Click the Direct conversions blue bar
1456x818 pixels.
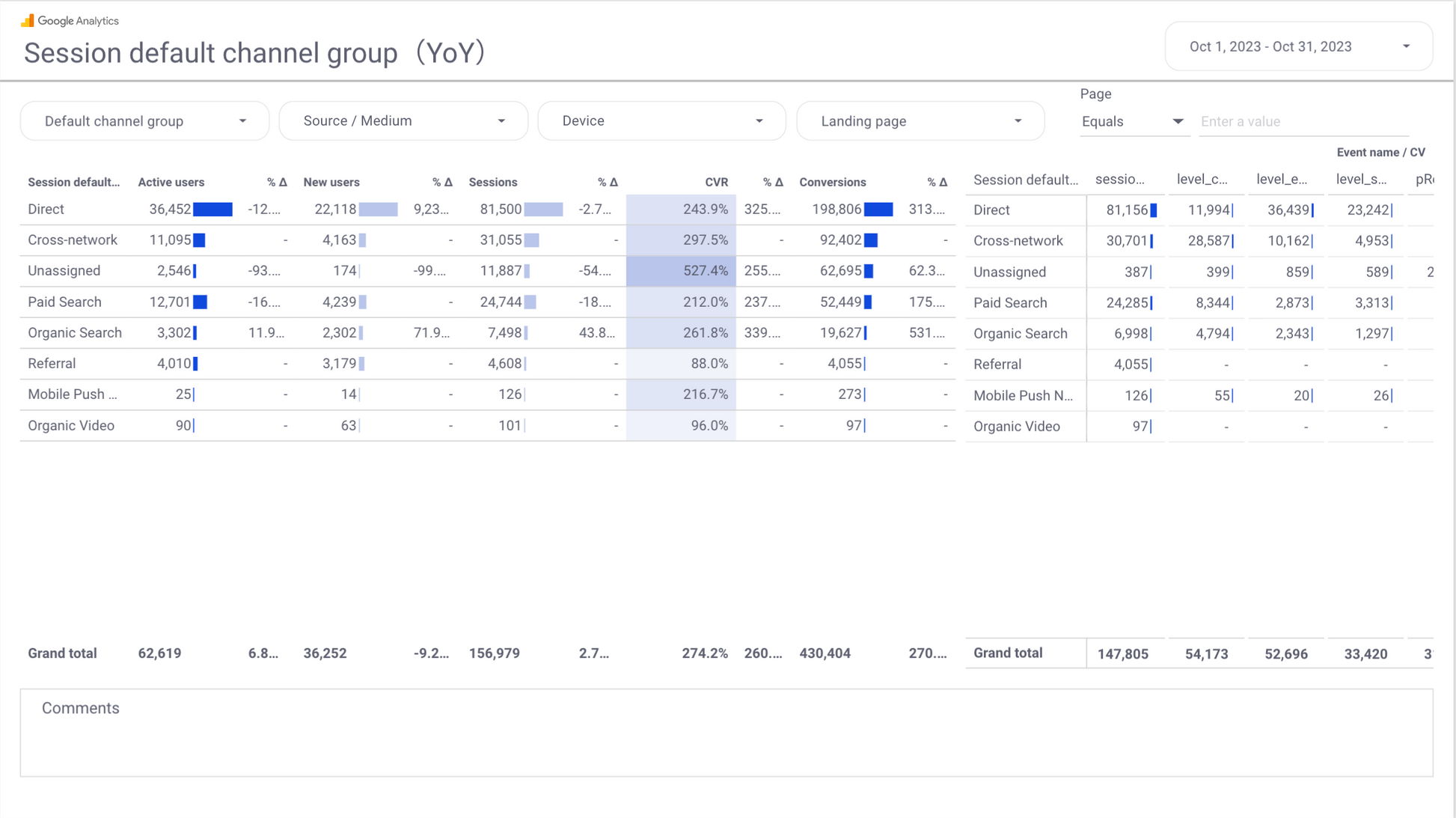tap(878, 210)
